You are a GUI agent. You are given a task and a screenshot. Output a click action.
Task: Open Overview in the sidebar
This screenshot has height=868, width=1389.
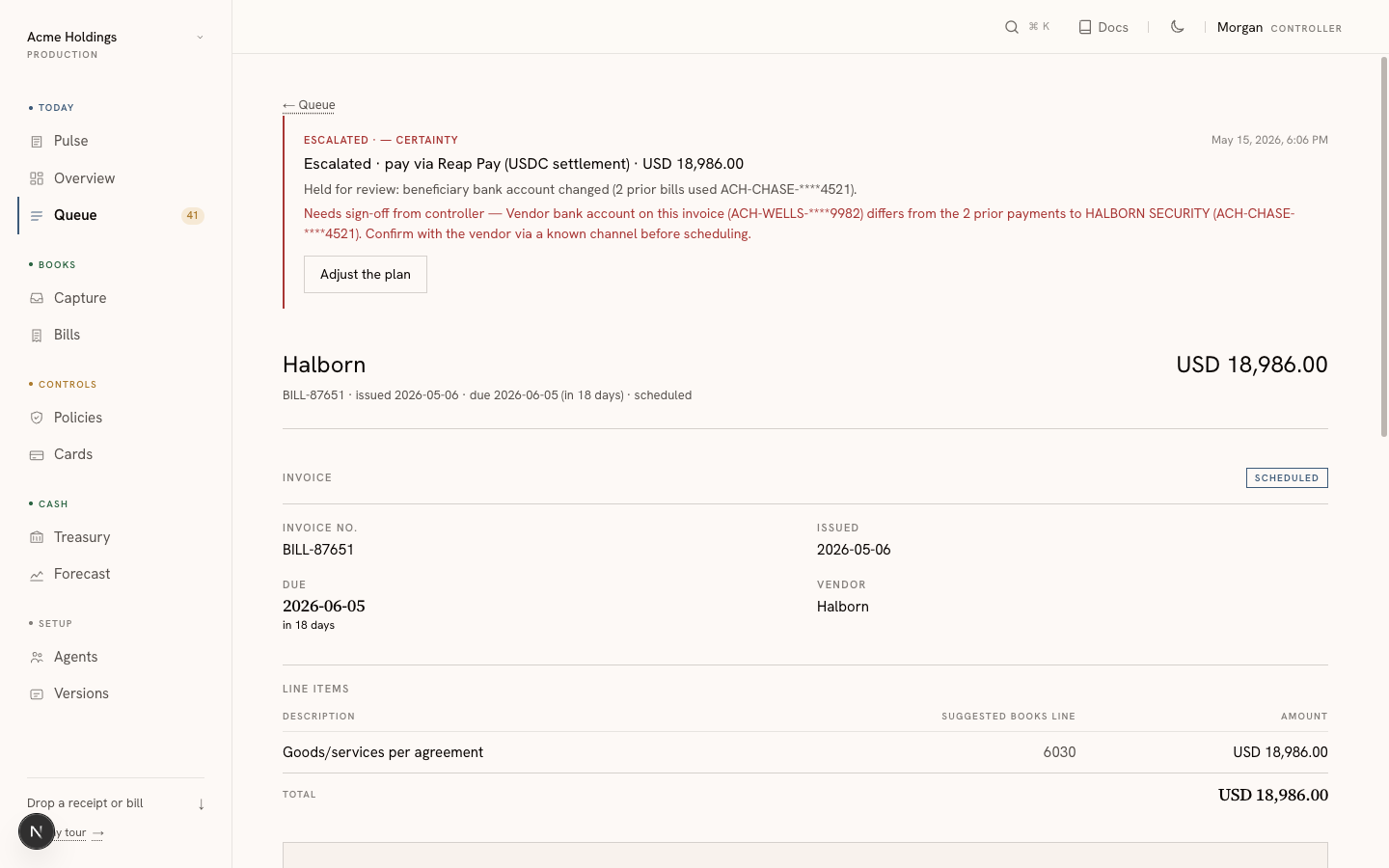point(116,178)
